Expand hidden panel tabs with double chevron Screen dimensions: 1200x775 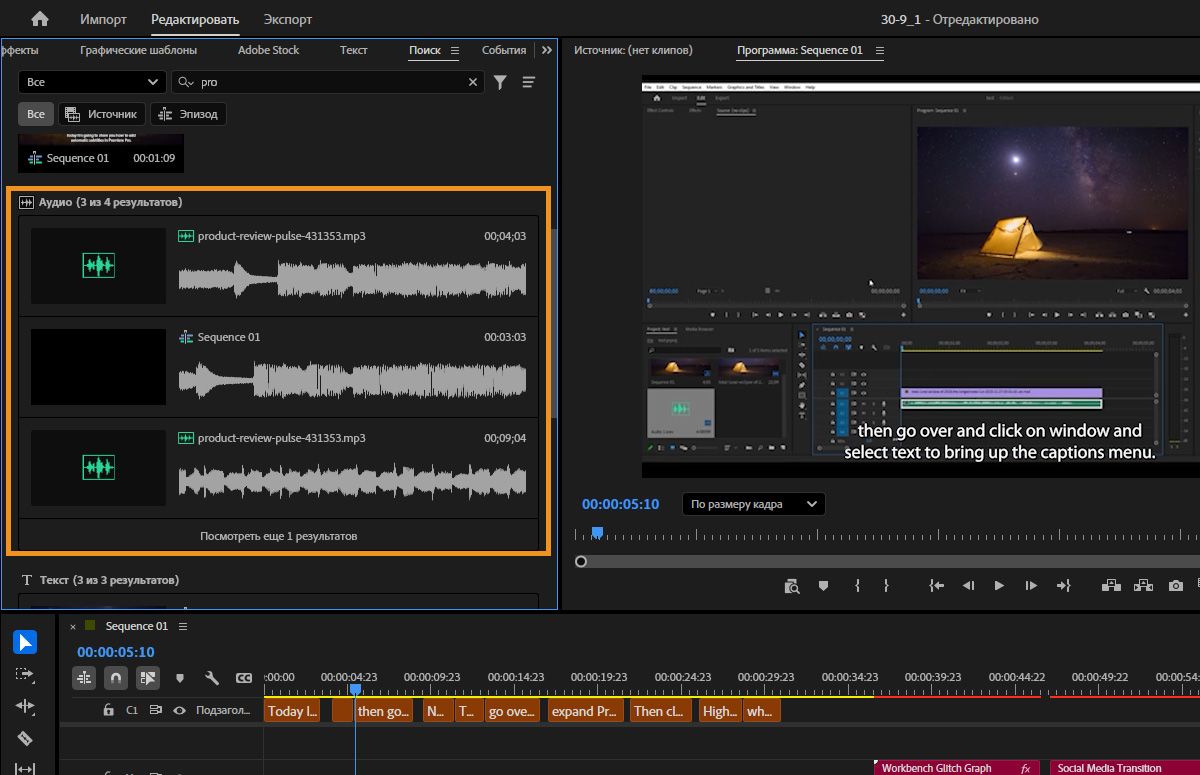click(546, 50)
